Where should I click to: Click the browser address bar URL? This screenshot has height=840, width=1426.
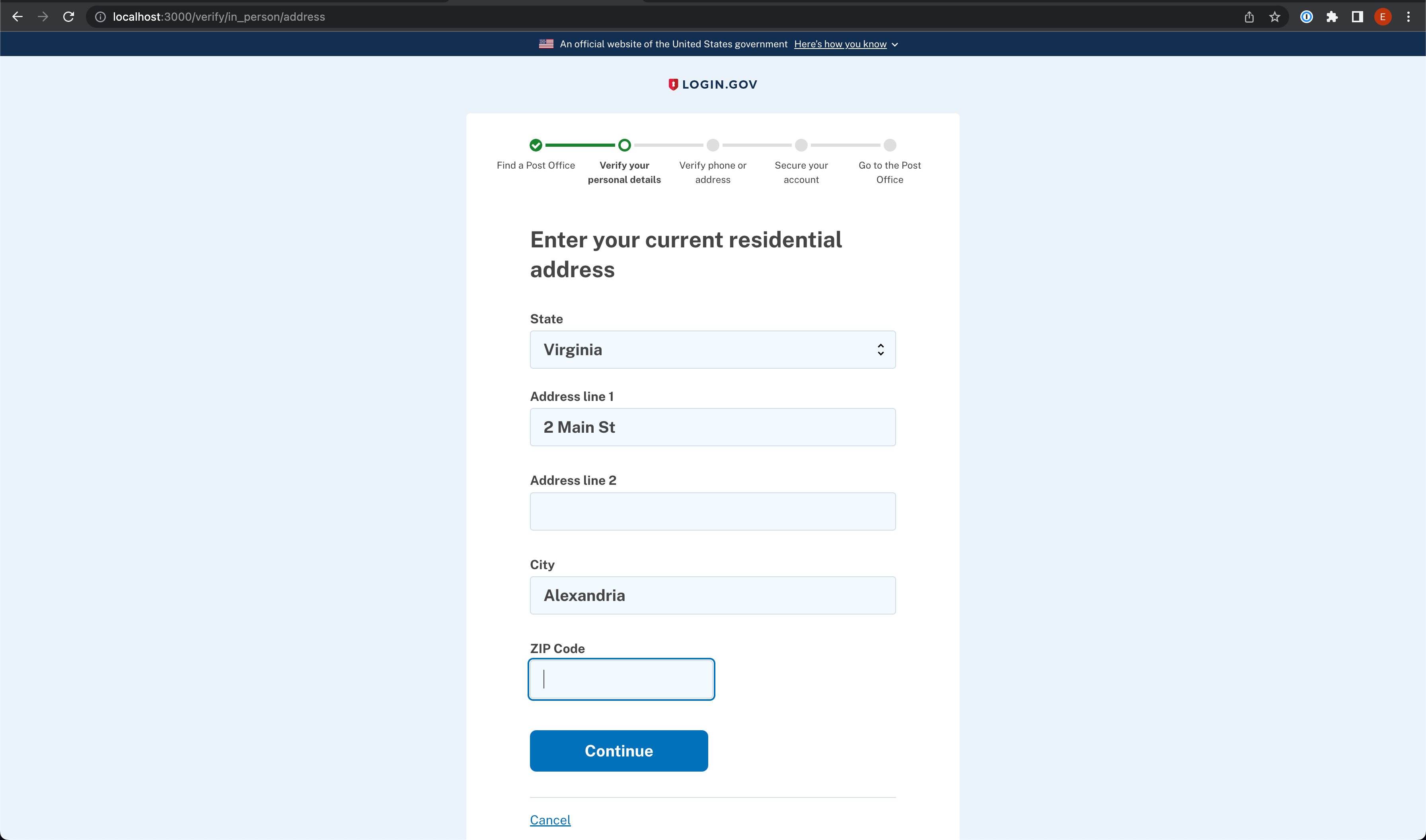(x=218, y=17)
